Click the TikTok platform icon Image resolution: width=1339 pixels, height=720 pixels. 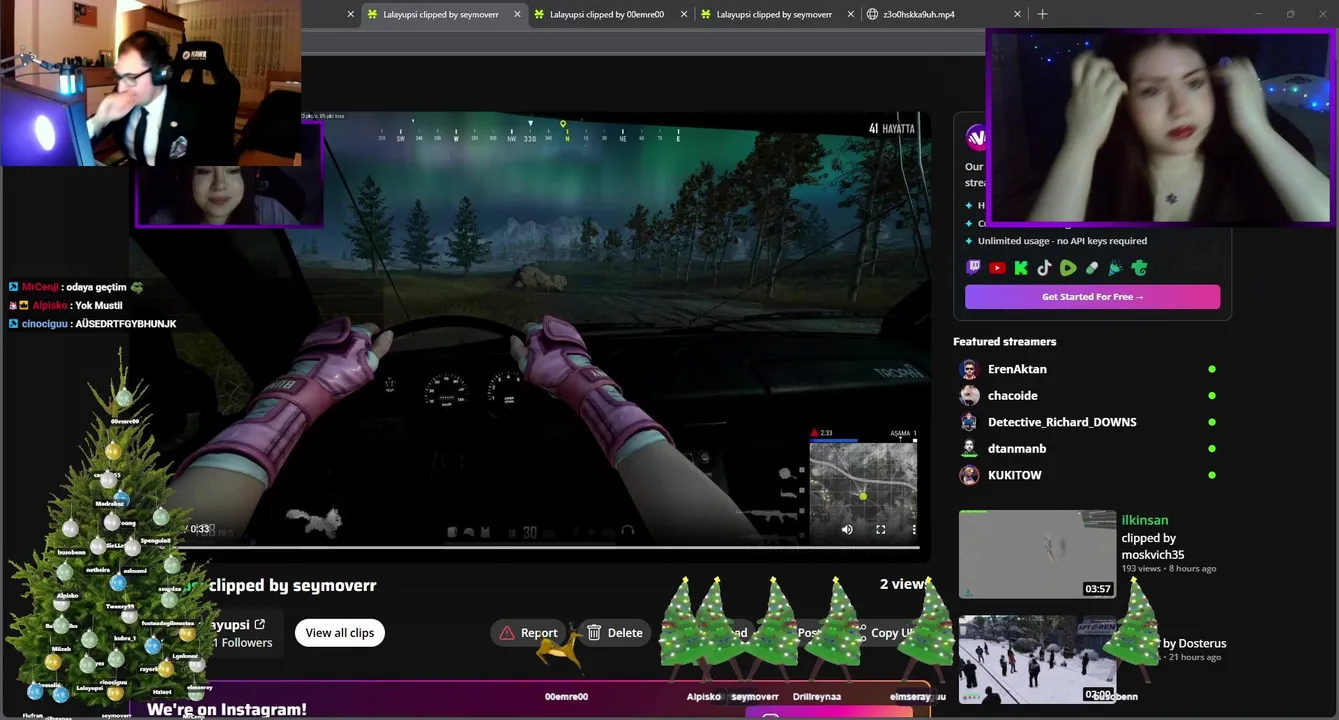pos(1044,268)
